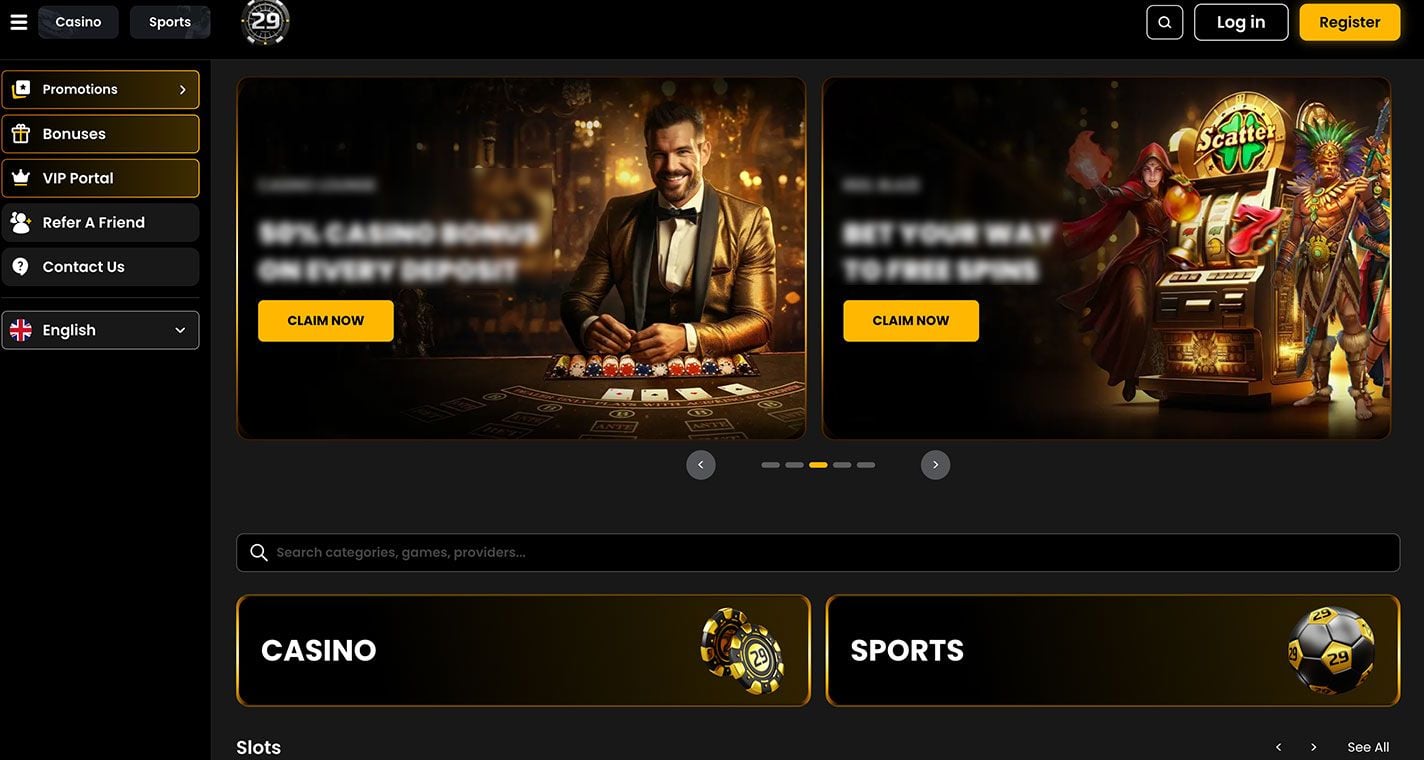Switch to the Sports tab

[170, 22]
